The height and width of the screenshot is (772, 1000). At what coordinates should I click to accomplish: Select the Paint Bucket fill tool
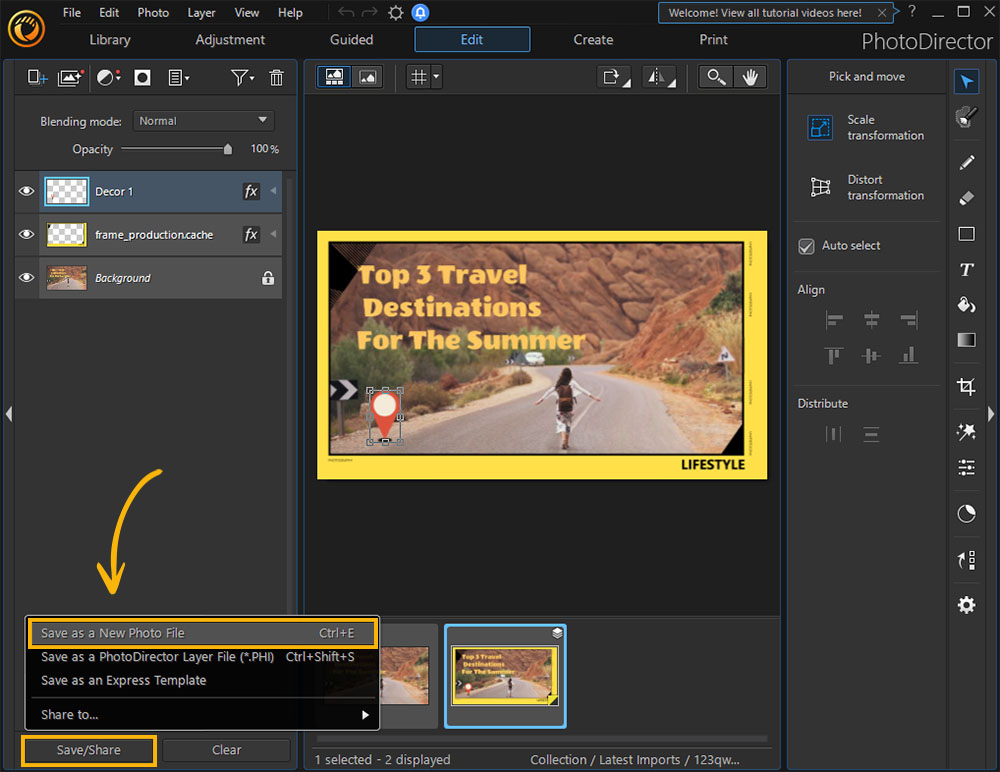966,304
